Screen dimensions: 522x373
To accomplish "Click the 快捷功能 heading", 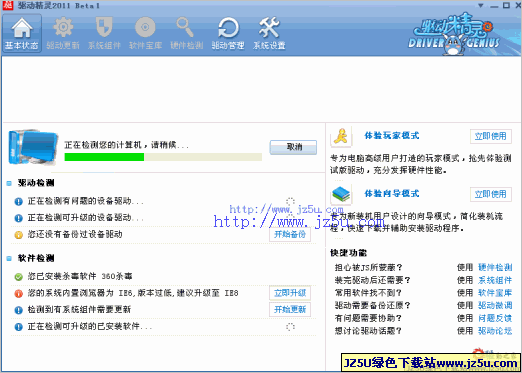I will 348,253.
